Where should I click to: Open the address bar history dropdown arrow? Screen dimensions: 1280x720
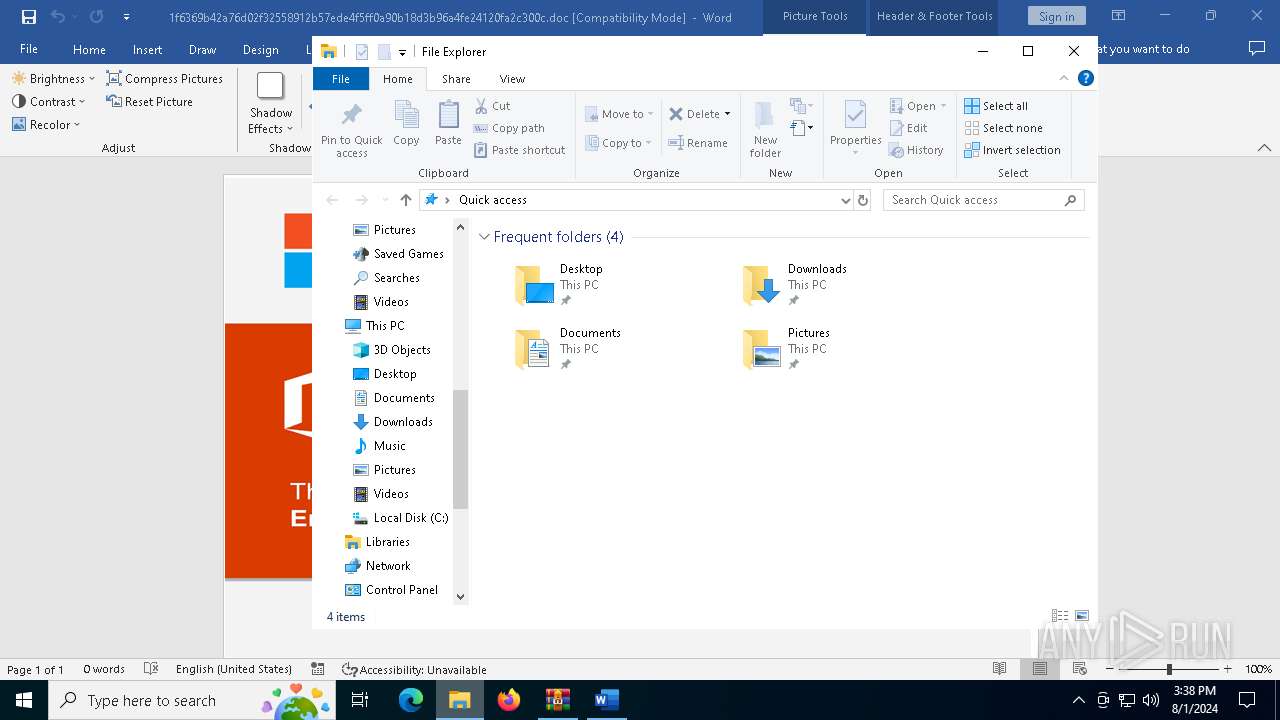[846, 200]
